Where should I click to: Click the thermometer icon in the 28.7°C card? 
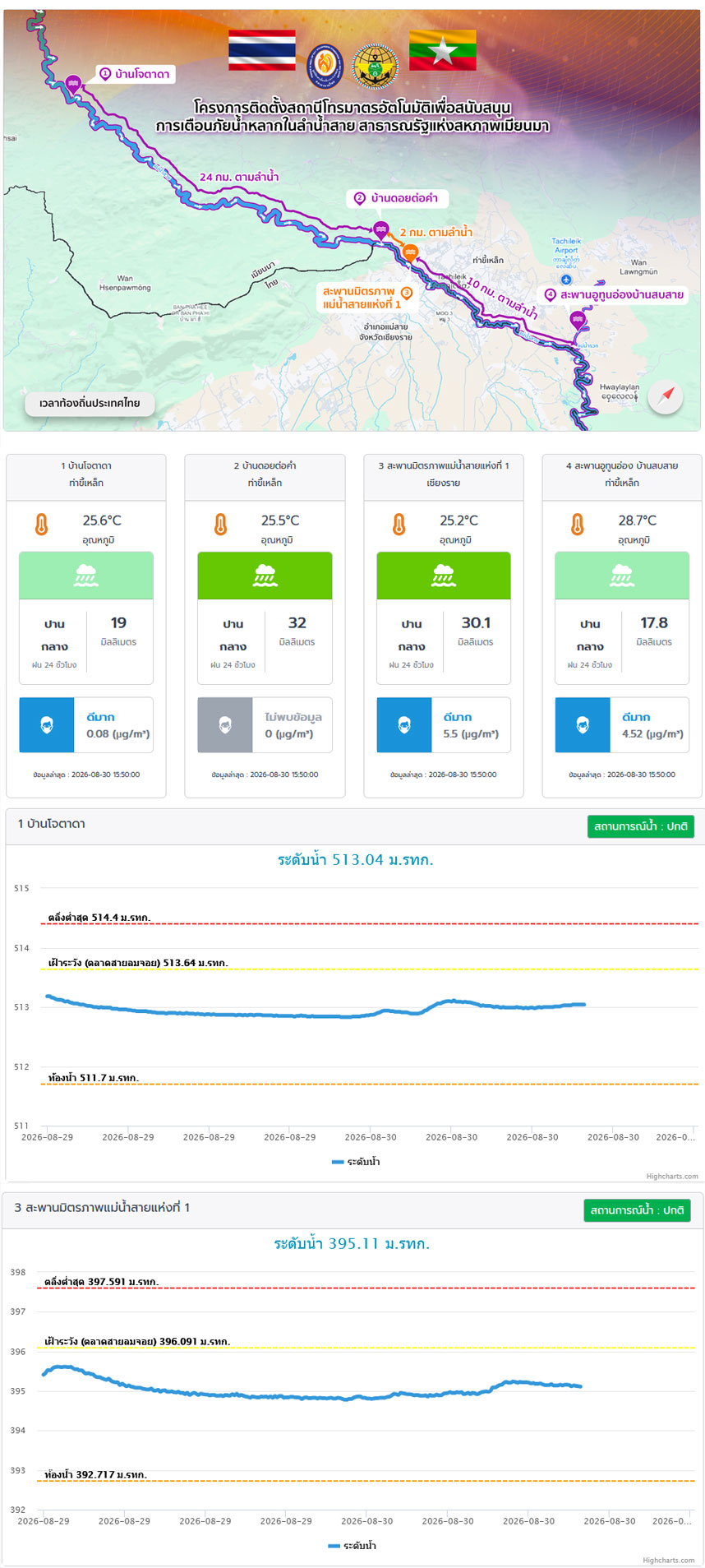[578, 524]
